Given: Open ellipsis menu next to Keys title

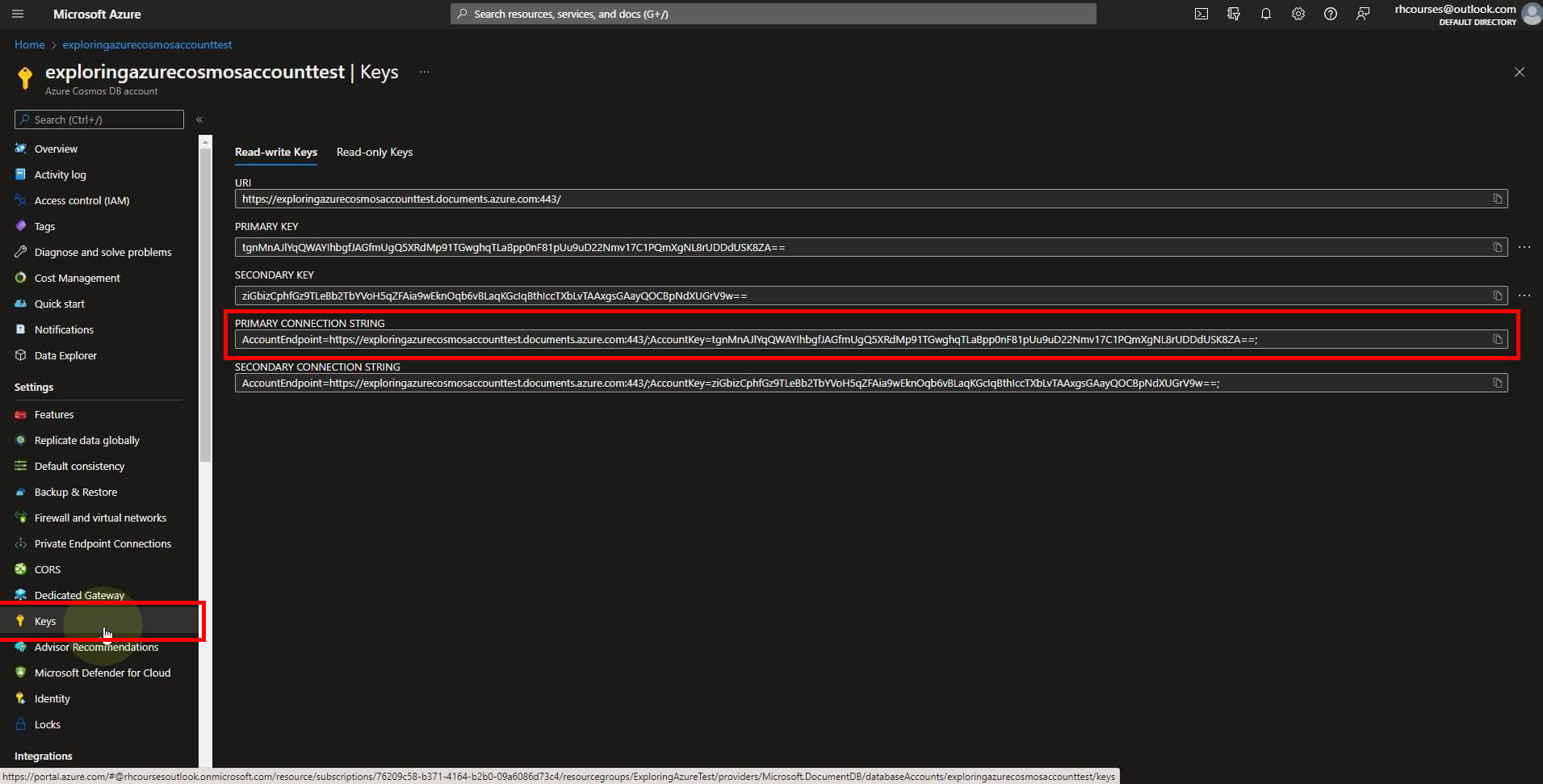Looking at the screenshot, I should [x=425, y=72].
